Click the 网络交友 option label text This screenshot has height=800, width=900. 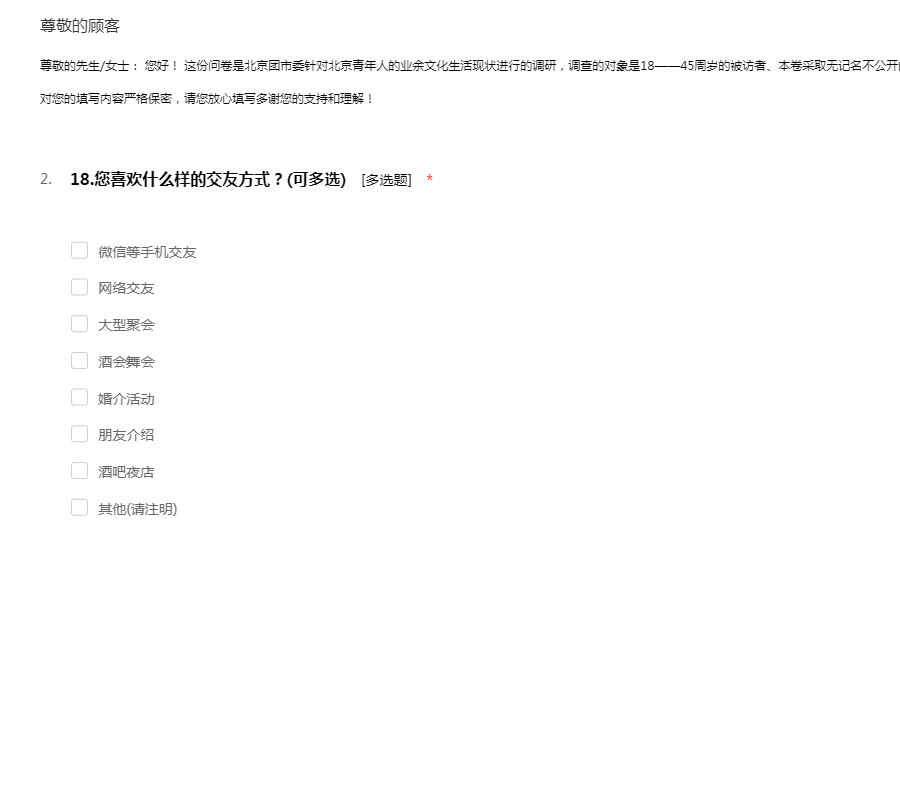(126, 288)
